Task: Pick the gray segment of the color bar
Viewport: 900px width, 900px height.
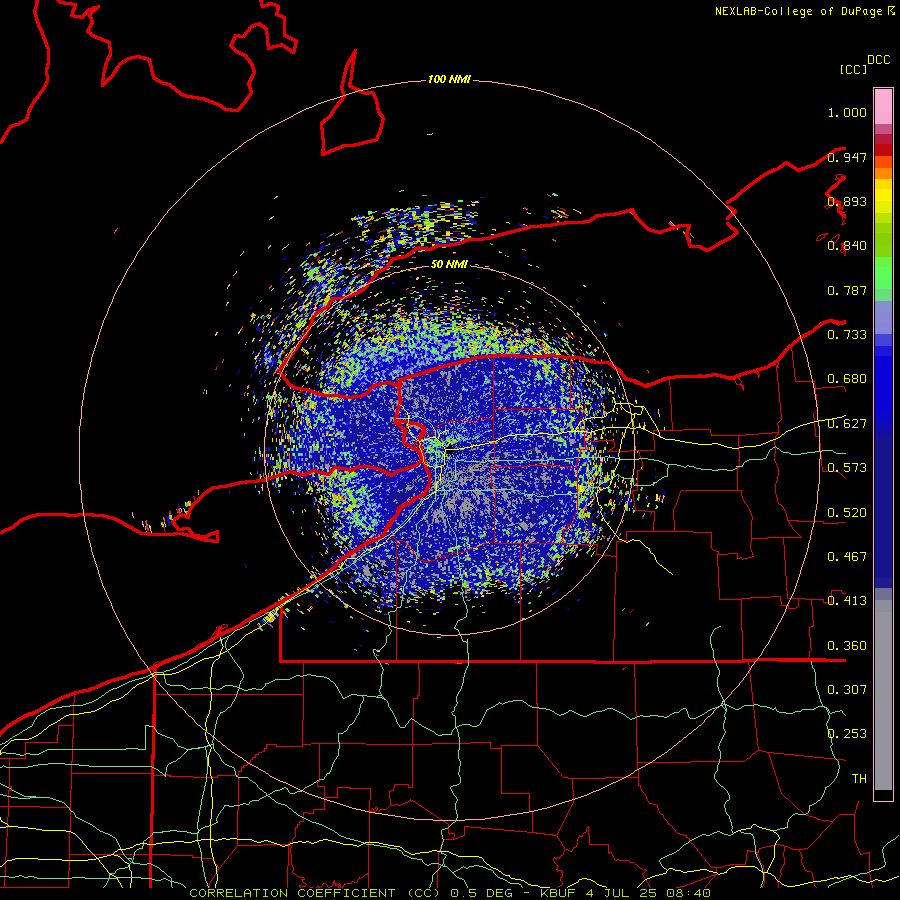Action: [x=883, y=695]
